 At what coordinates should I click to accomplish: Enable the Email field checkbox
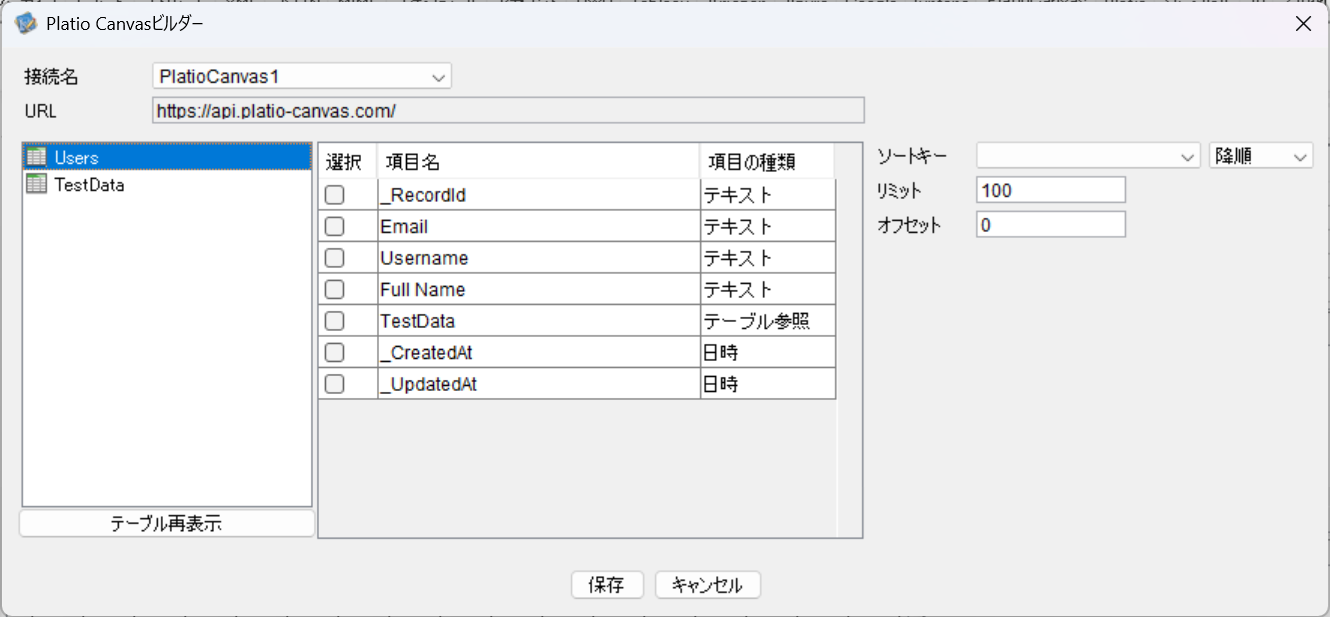point(335,227)
